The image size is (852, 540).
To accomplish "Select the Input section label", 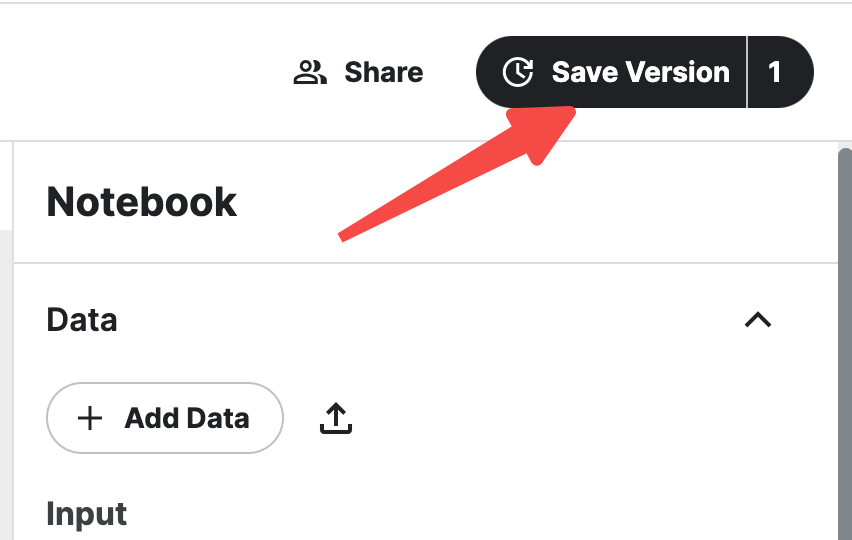I will pyautogui.click(x=87, y=514).
